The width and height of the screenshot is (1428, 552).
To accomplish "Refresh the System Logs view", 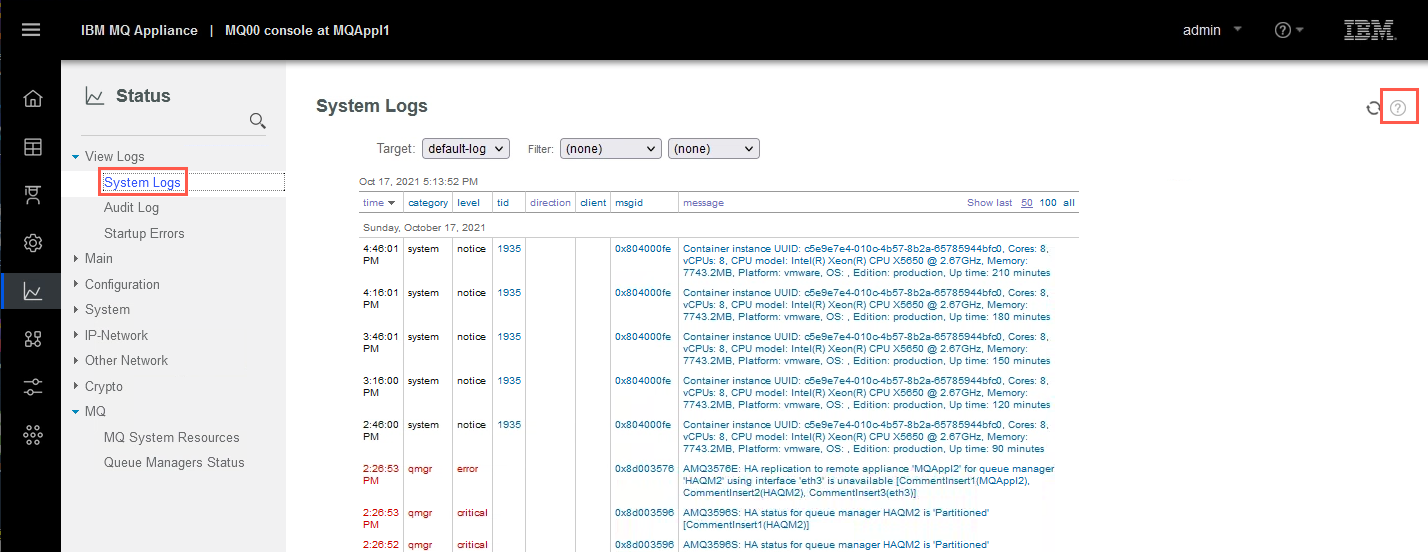I will (x=1374, y=108).
